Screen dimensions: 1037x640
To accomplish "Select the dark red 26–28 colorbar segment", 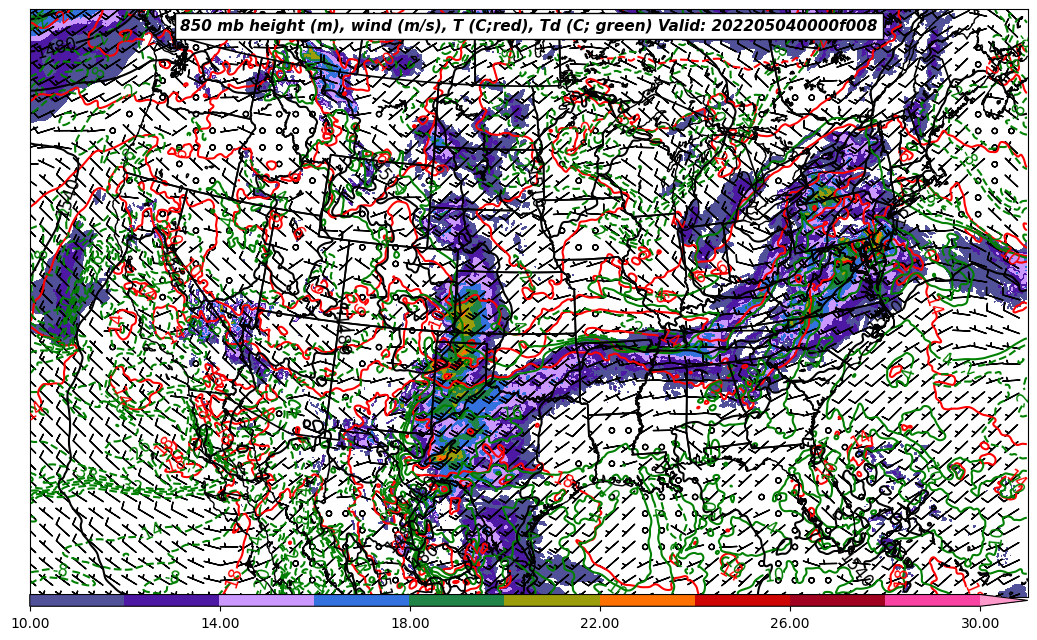I will (x=837, y=600).
